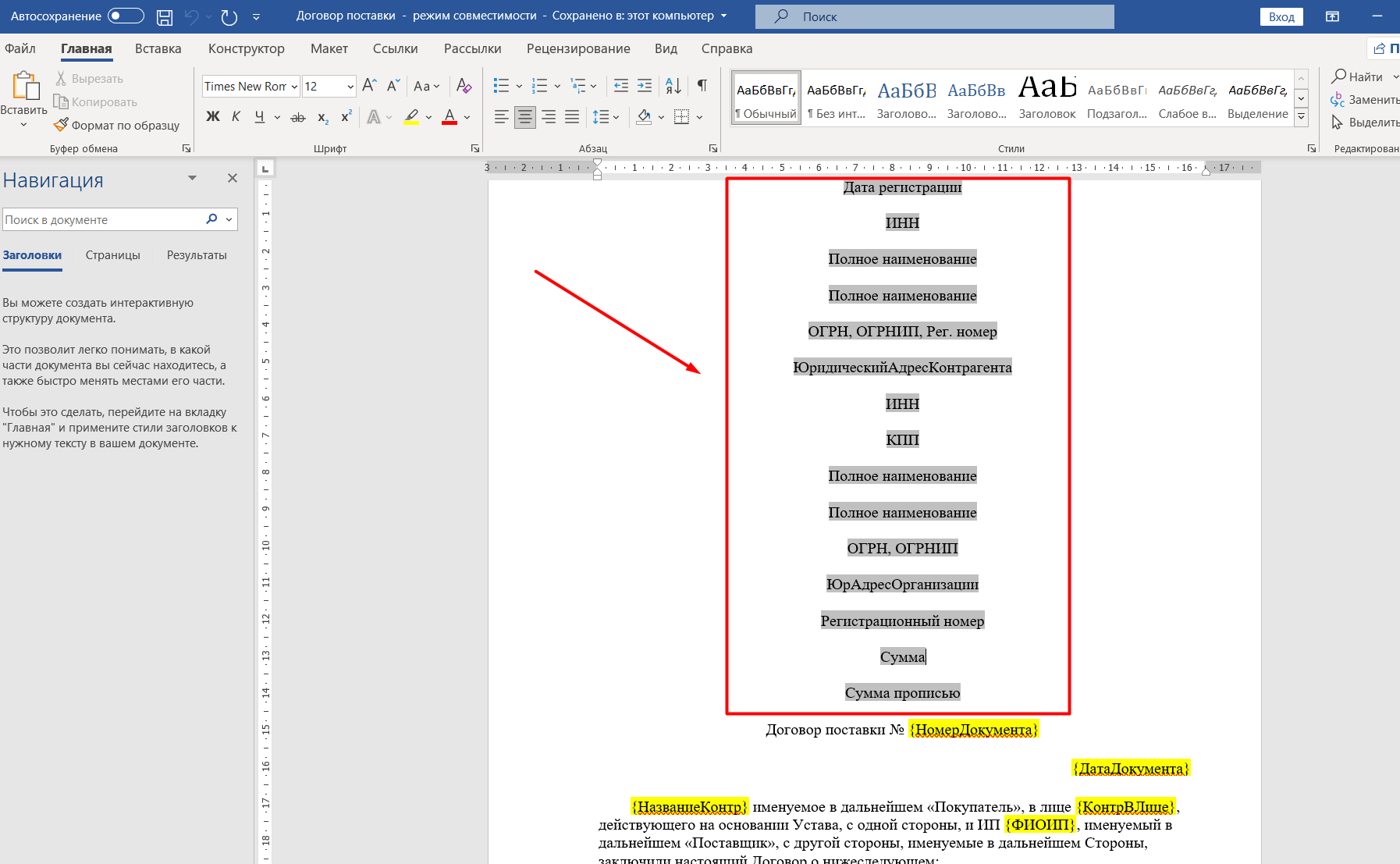The width and height of the screenshot is (1400, 864).
Task: Apply the Обычный style
Action: [766, 98]
